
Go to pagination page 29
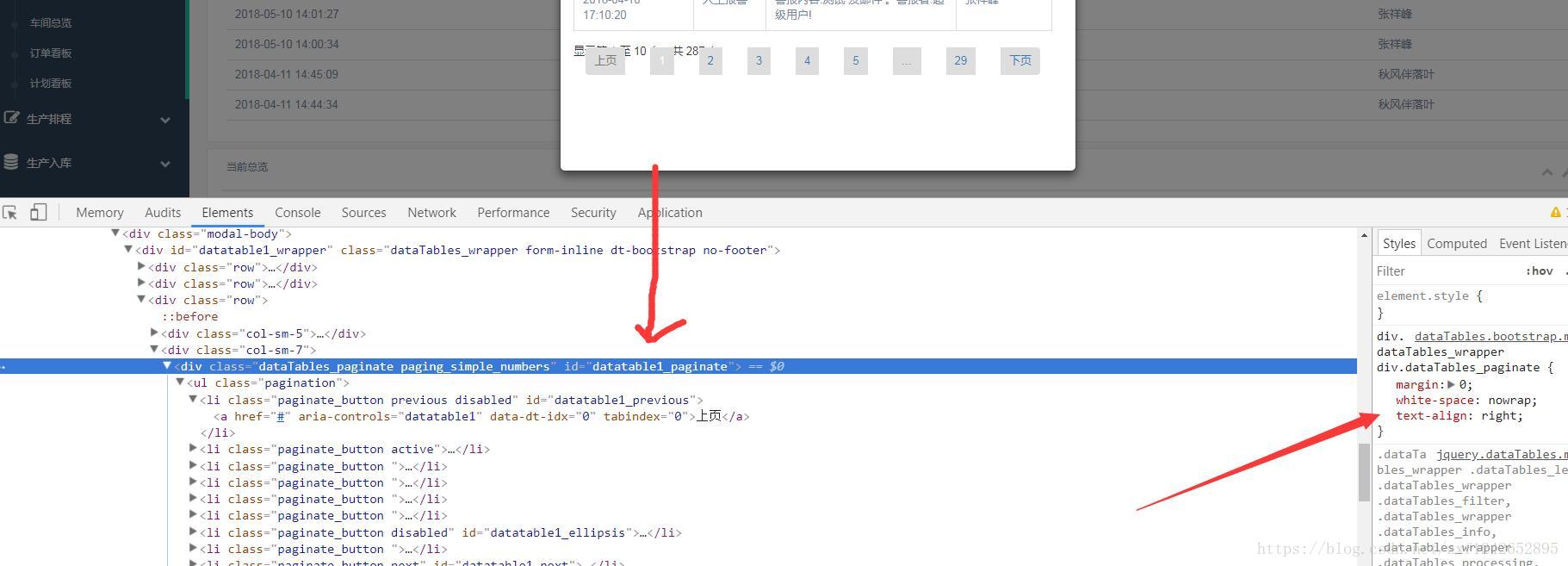[960, 60]
